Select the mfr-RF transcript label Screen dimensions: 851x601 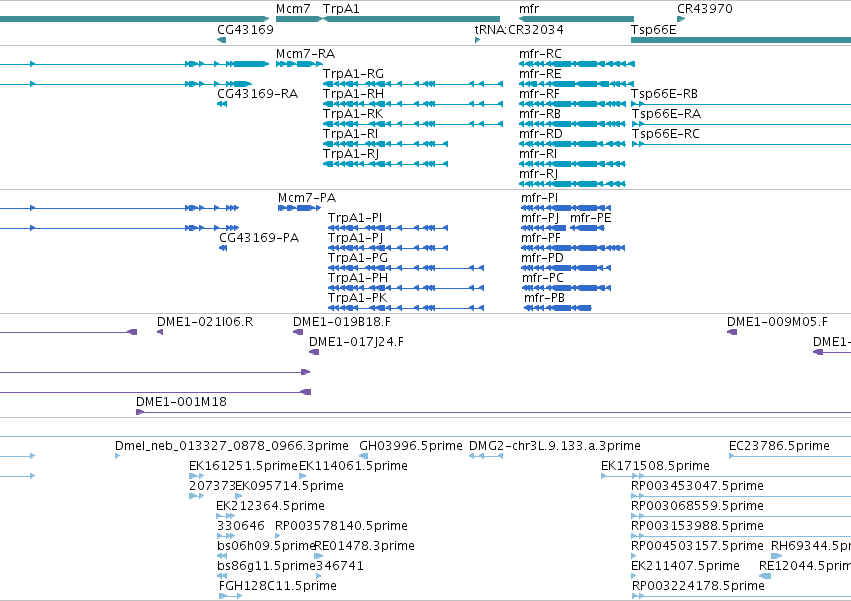coord(539,94)
